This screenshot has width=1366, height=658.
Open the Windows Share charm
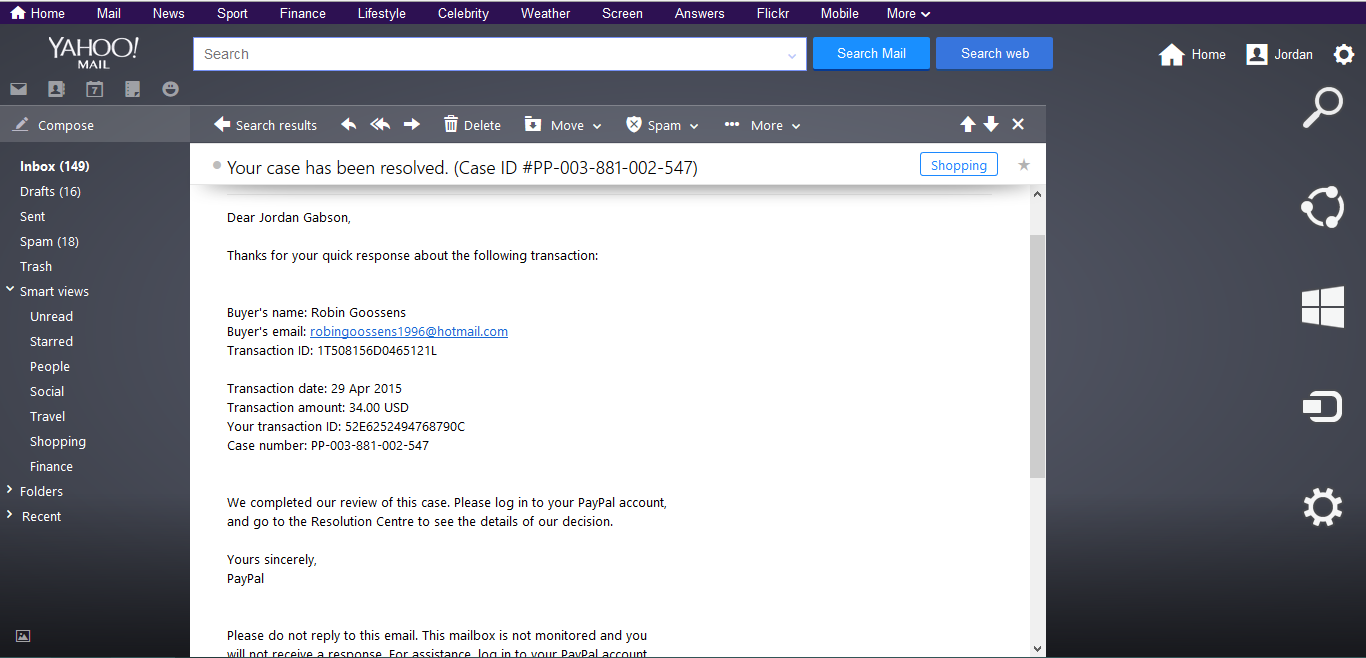(x=1322, y=208)
